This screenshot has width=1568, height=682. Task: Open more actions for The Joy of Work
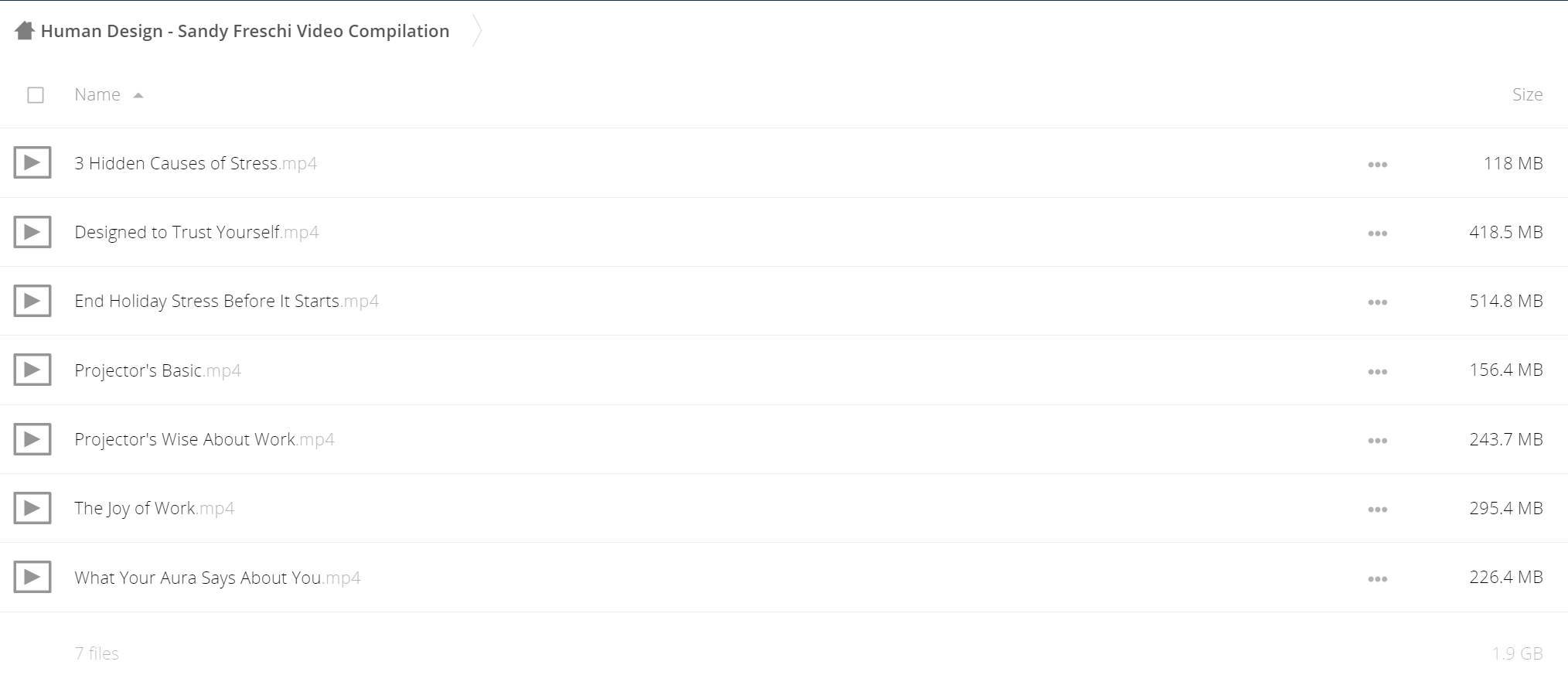[1377, 510]
